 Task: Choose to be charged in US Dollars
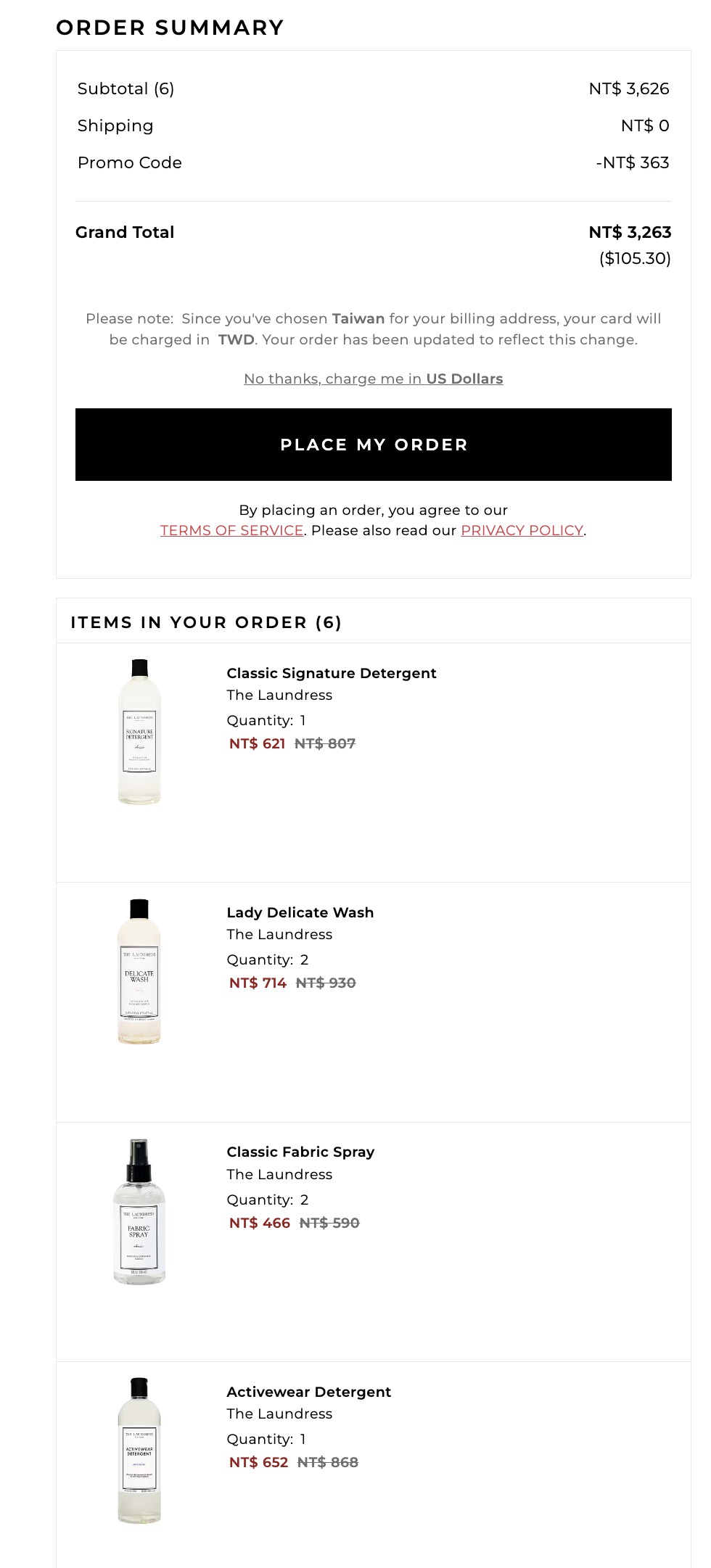pos(373,379)
